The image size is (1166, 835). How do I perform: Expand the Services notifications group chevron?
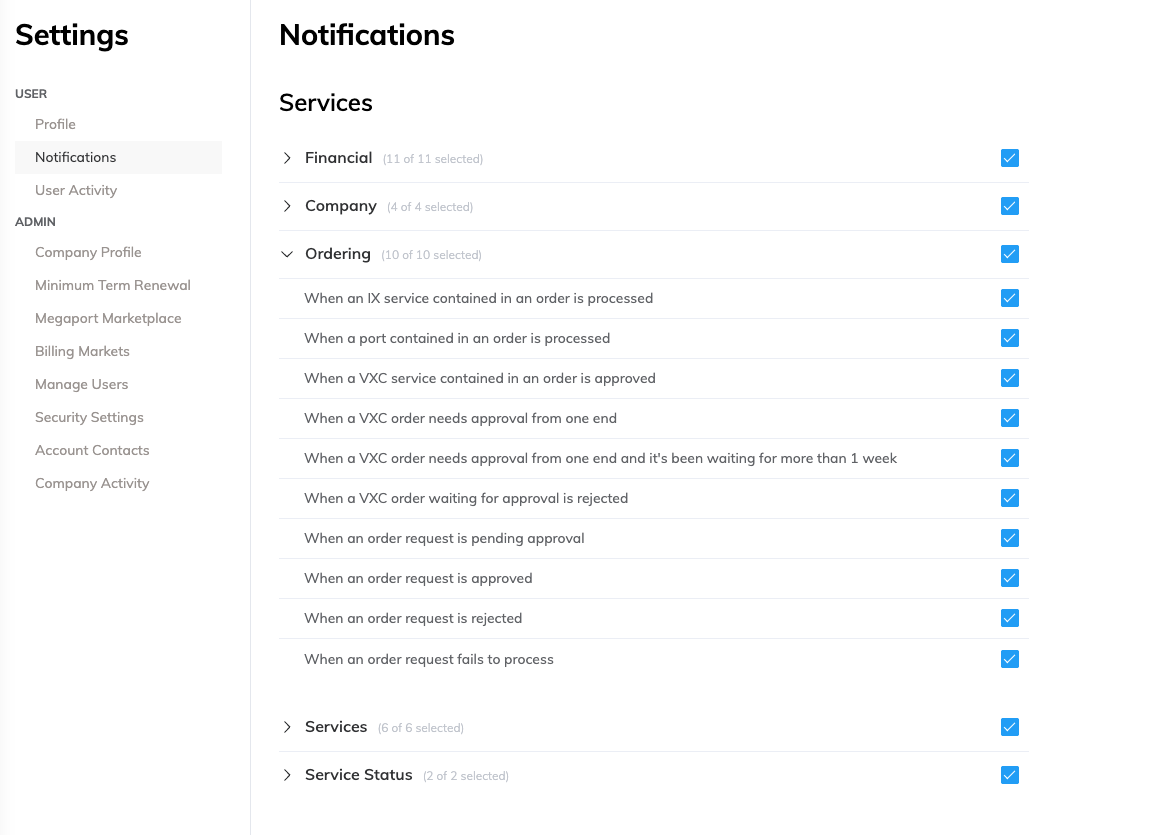coord(287,727)
